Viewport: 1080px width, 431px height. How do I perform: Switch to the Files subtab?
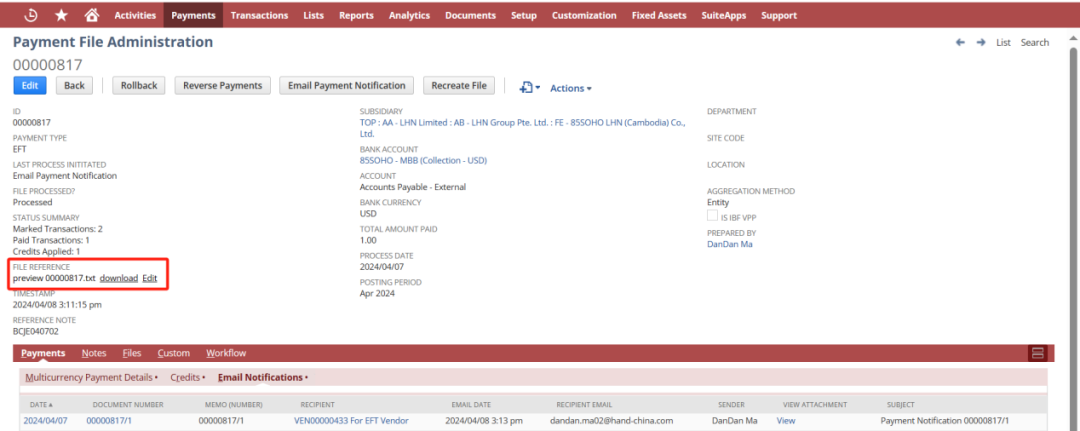click(x=132, y=353)
